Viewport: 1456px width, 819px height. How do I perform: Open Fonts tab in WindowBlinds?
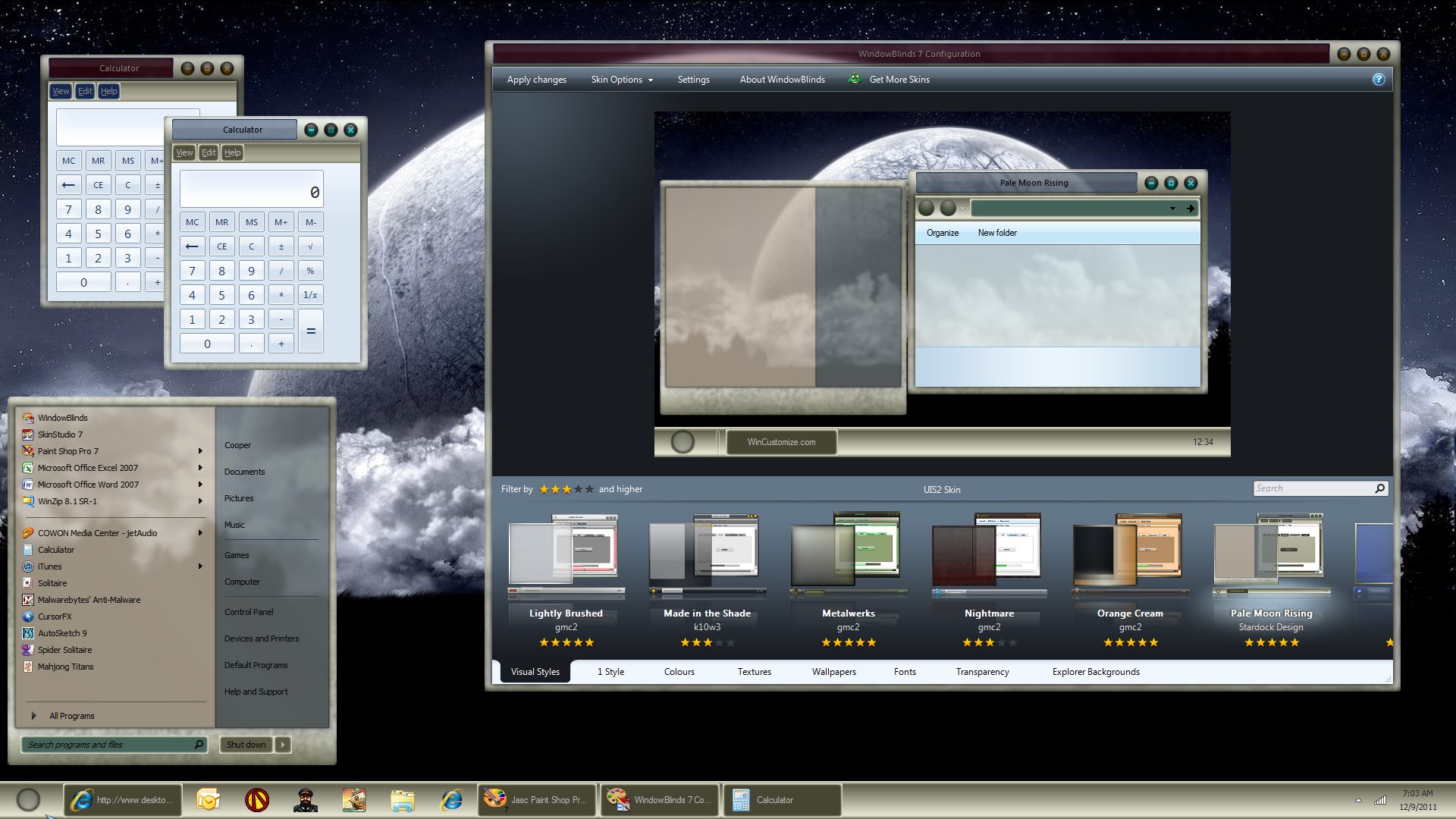pos(905,672)
